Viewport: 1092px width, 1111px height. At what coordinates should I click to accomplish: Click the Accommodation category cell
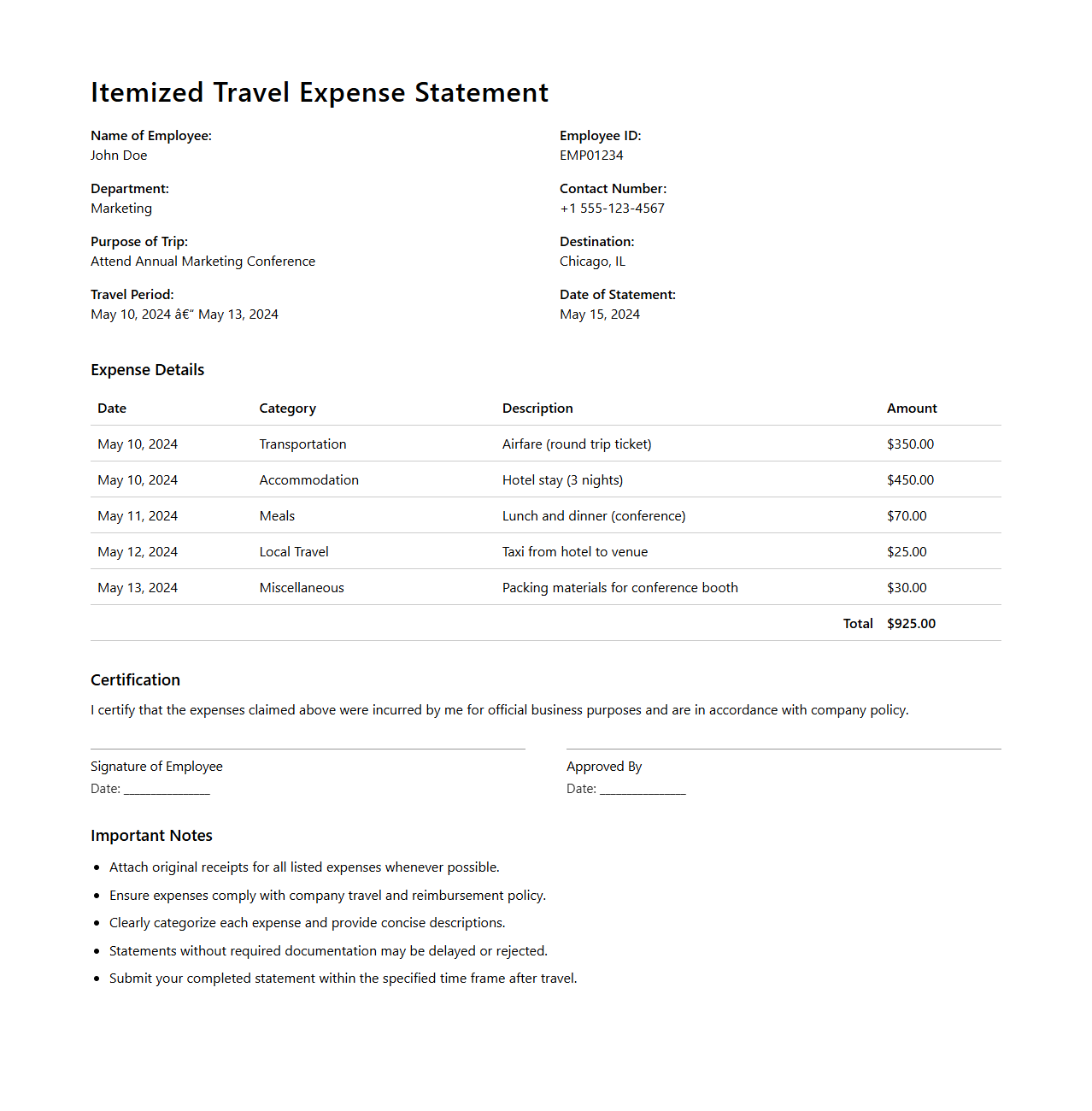[308, 480]
